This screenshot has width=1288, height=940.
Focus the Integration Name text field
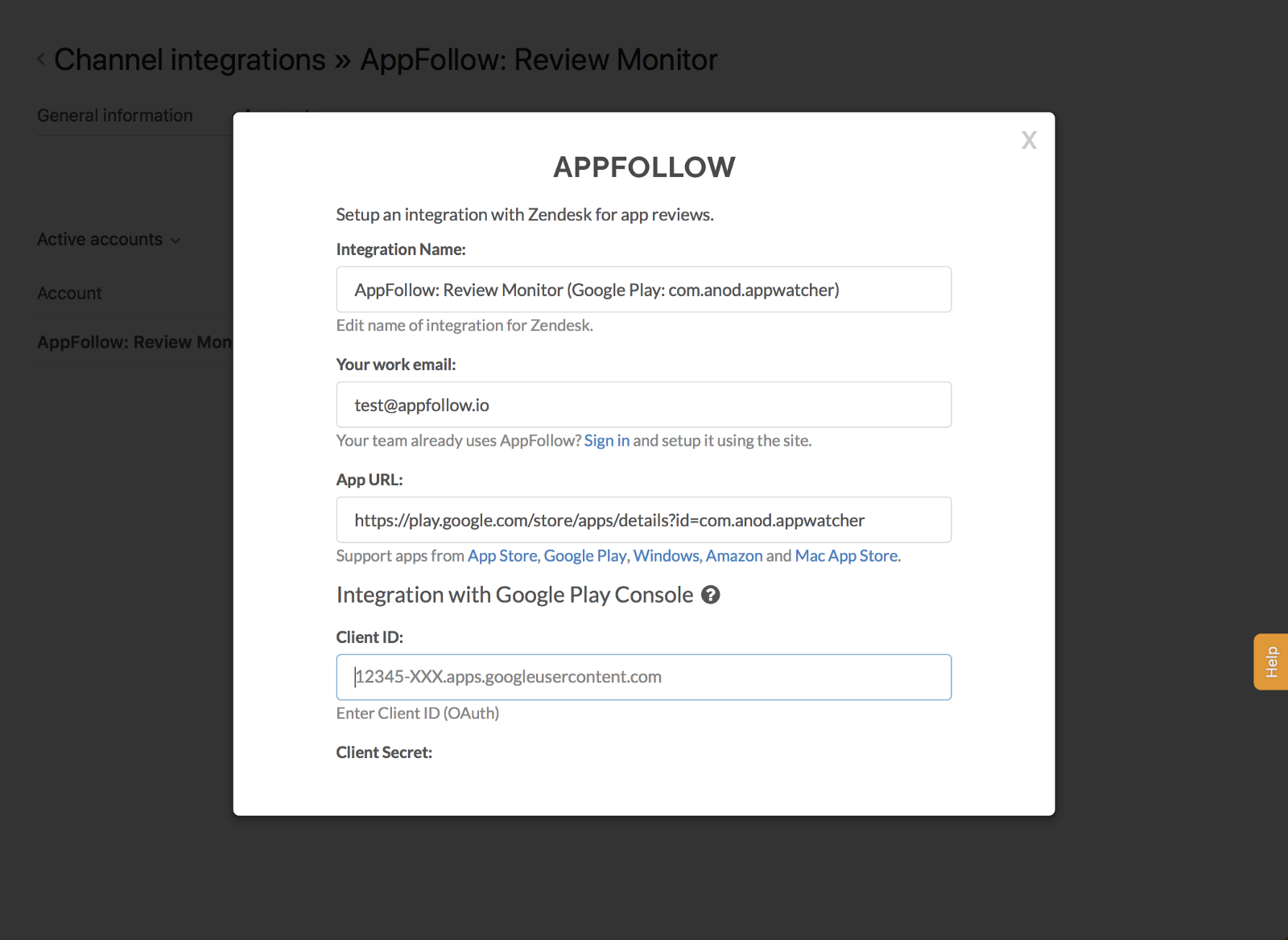click(643, 290)
